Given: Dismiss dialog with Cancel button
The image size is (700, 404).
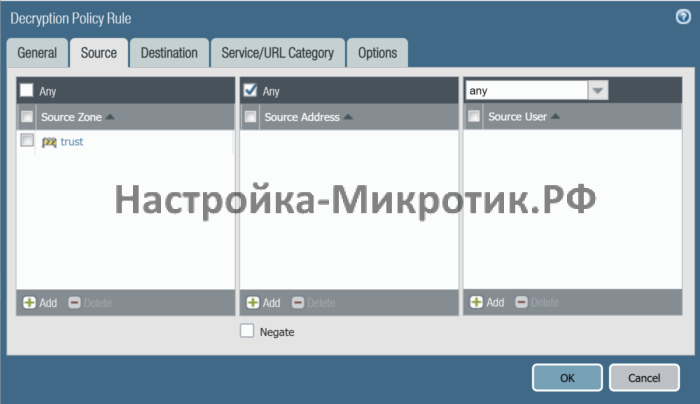Looking at the screenshot, I should click(644, 378).
